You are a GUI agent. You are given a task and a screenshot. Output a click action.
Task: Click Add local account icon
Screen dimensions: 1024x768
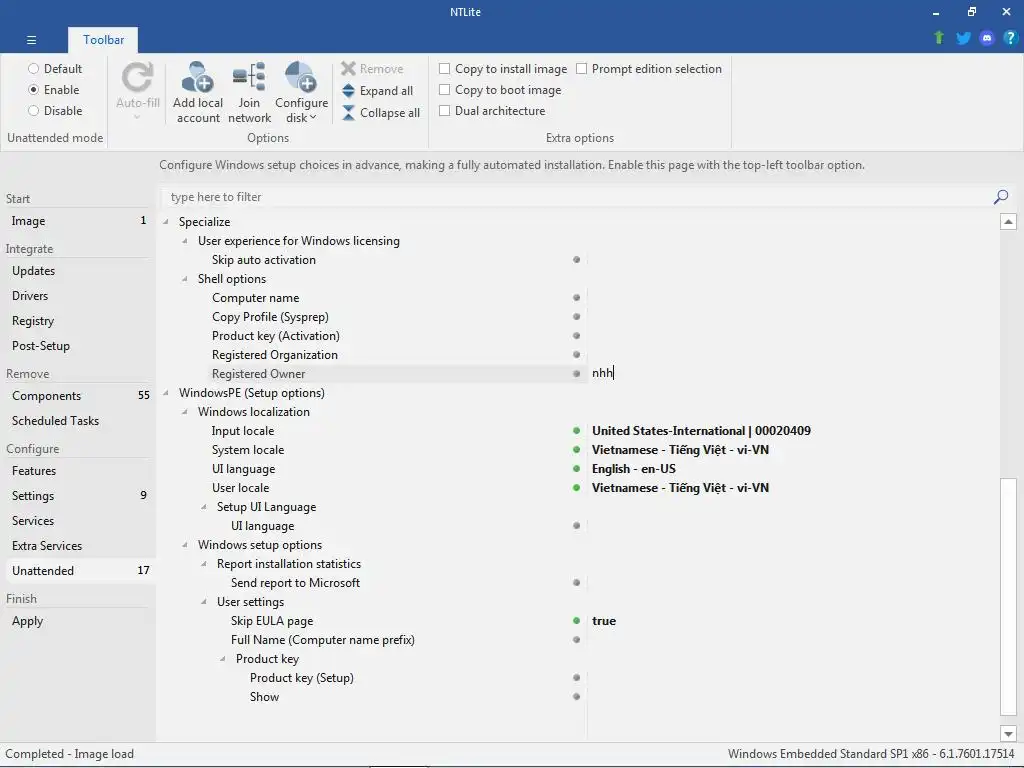point(197,78)
